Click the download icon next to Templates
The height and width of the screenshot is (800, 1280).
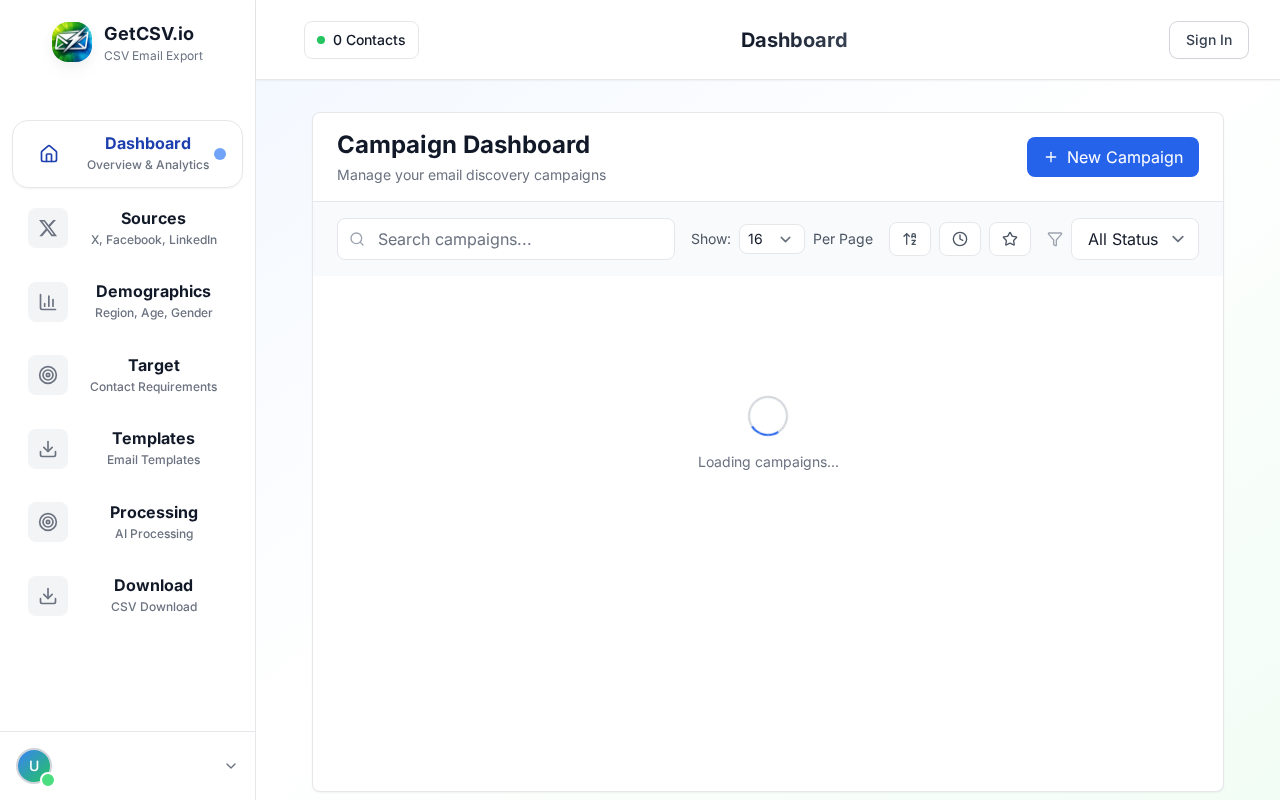(48, 449)
